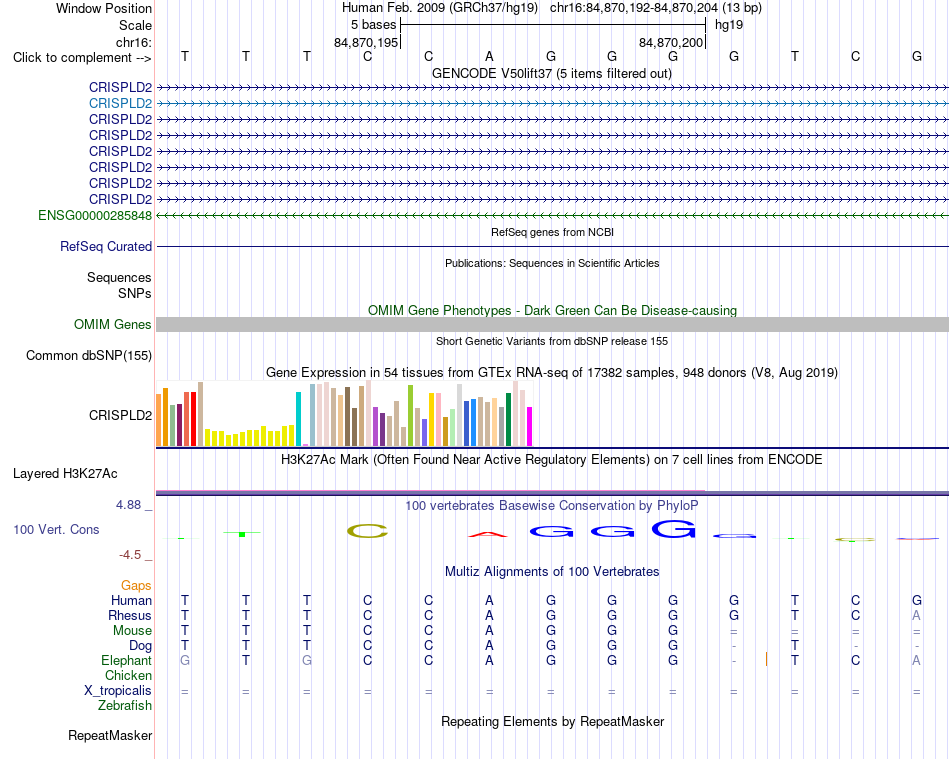This screenshot has width=950, height=759.
Task: Click the faded A base in Rhesus row
Action: pos(916,615)
